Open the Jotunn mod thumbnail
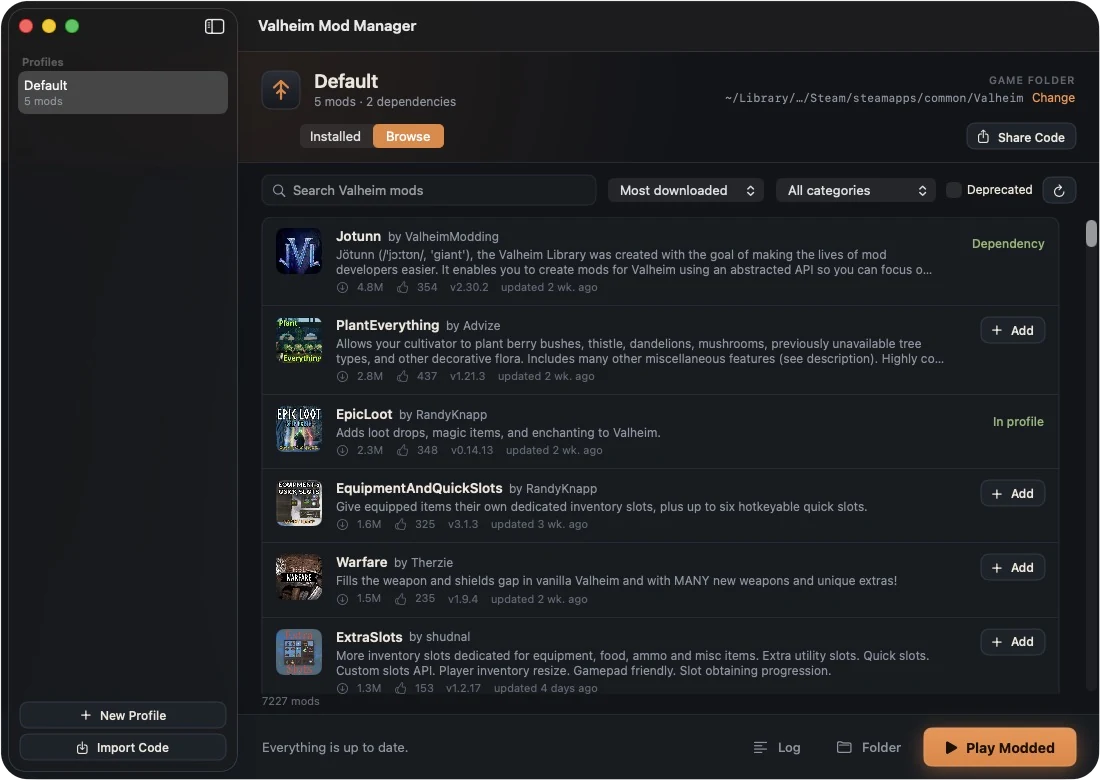Viewport: 1100px width, 780px height. click(x=299, y=251)
